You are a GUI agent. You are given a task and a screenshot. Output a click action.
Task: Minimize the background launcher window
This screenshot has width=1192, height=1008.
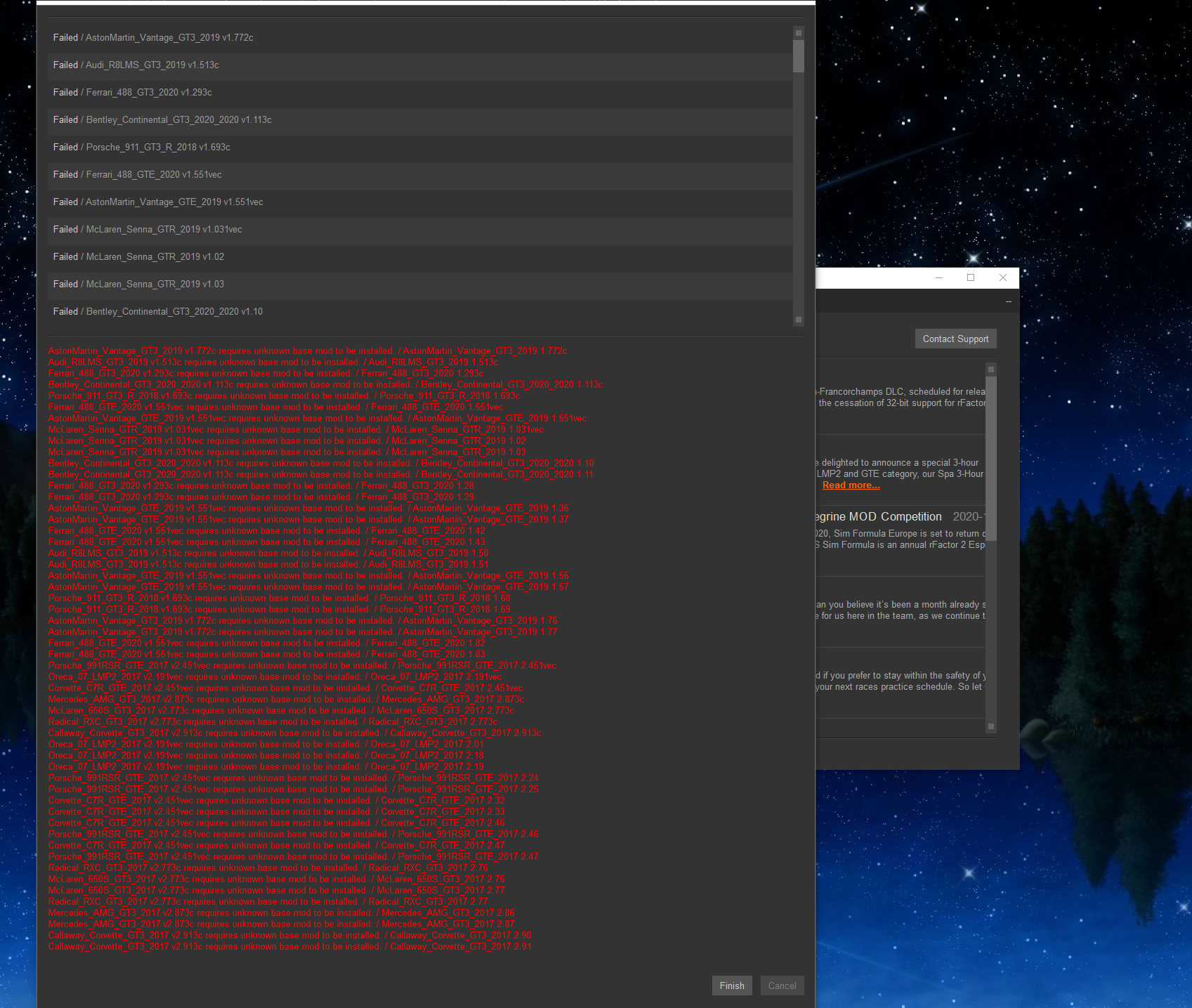click(939, 278)
